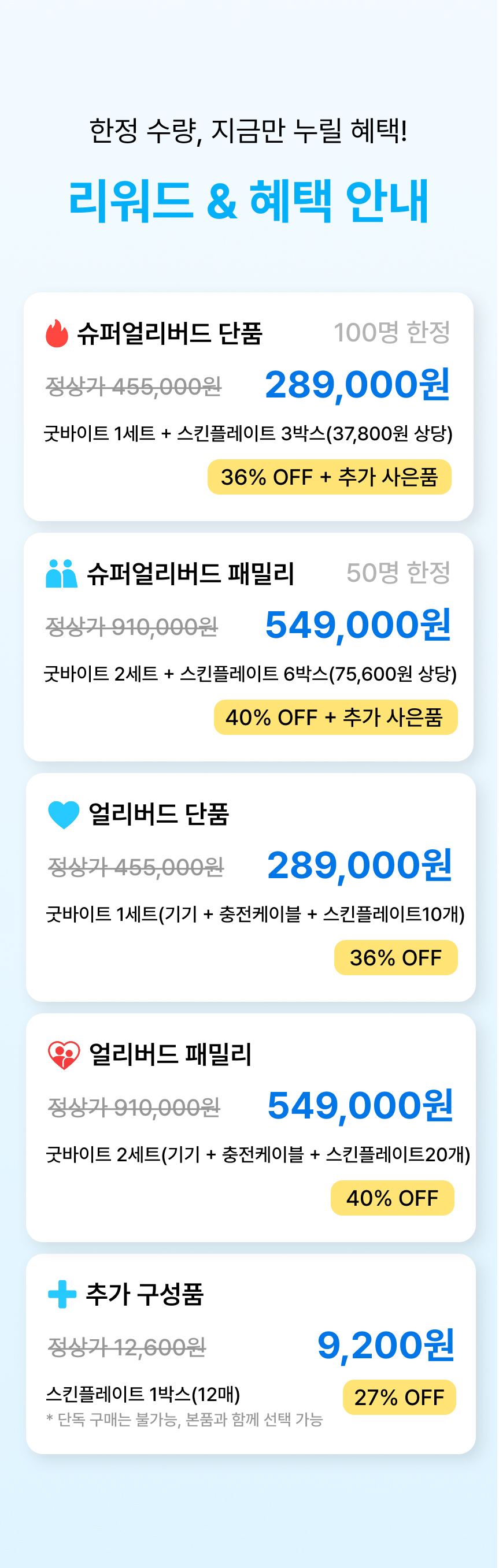Tap the yellow "40% OFF" badge in 얼리버드 패밀리
Image resolution: width=499 pixels, height=1568 pixels.
click(394, 1198)
